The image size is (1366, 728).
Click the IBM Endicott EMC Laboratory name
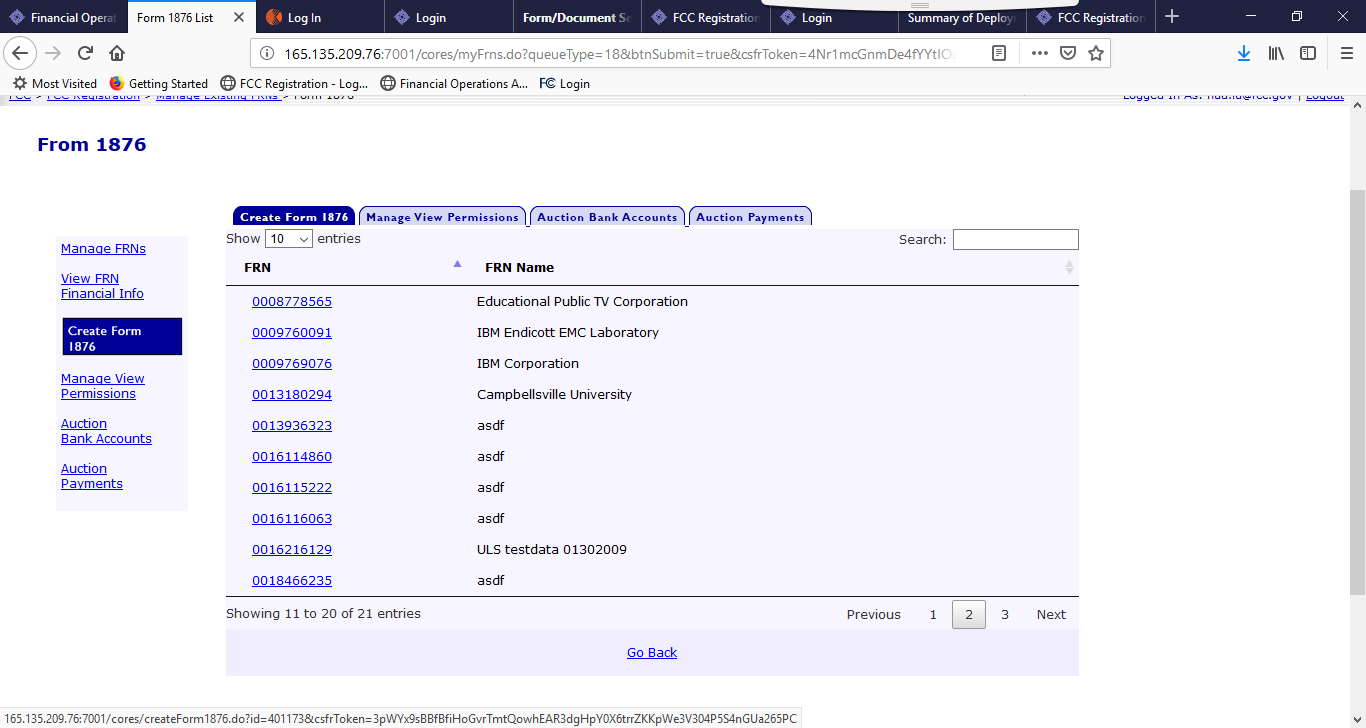(568, 333)
